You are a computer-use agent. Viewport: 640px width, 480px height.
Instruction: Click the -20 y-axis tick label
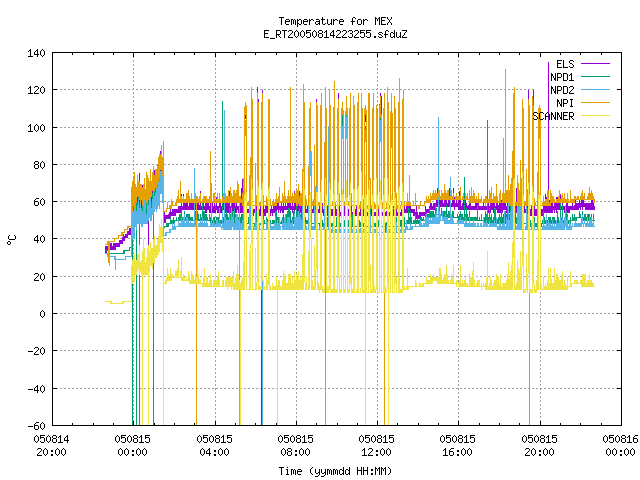[36, 351]
